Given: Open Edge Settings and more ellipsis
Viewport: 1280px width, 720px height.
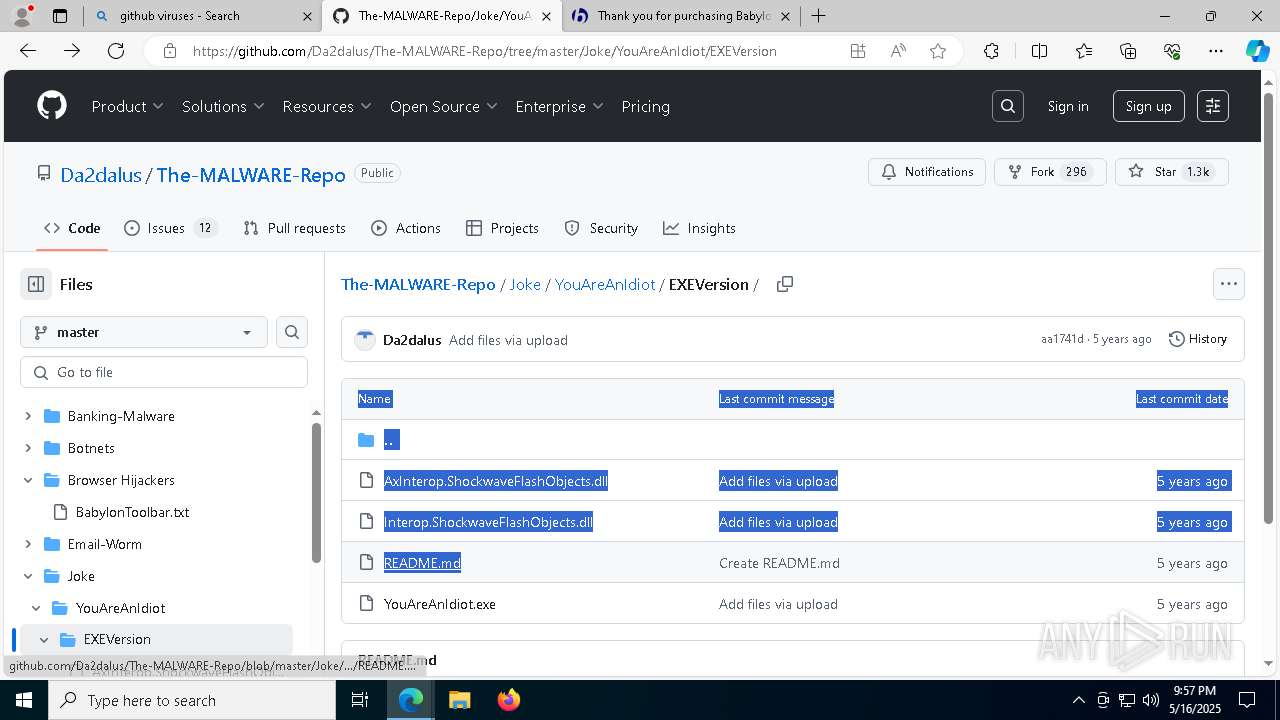Looking at the screenshot, I should point(1216,51).
